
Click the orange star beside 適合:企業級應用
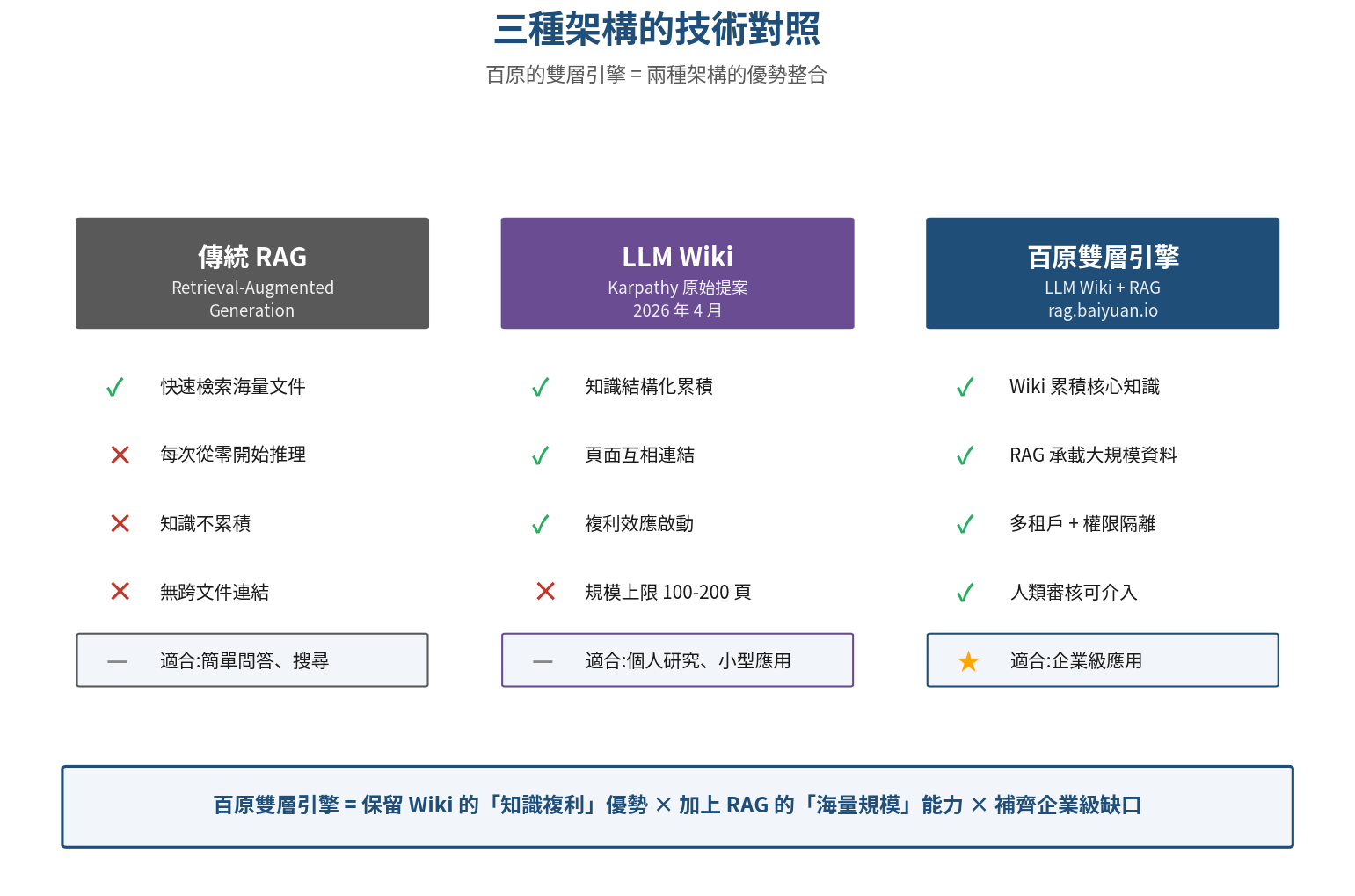coord(968,660)
